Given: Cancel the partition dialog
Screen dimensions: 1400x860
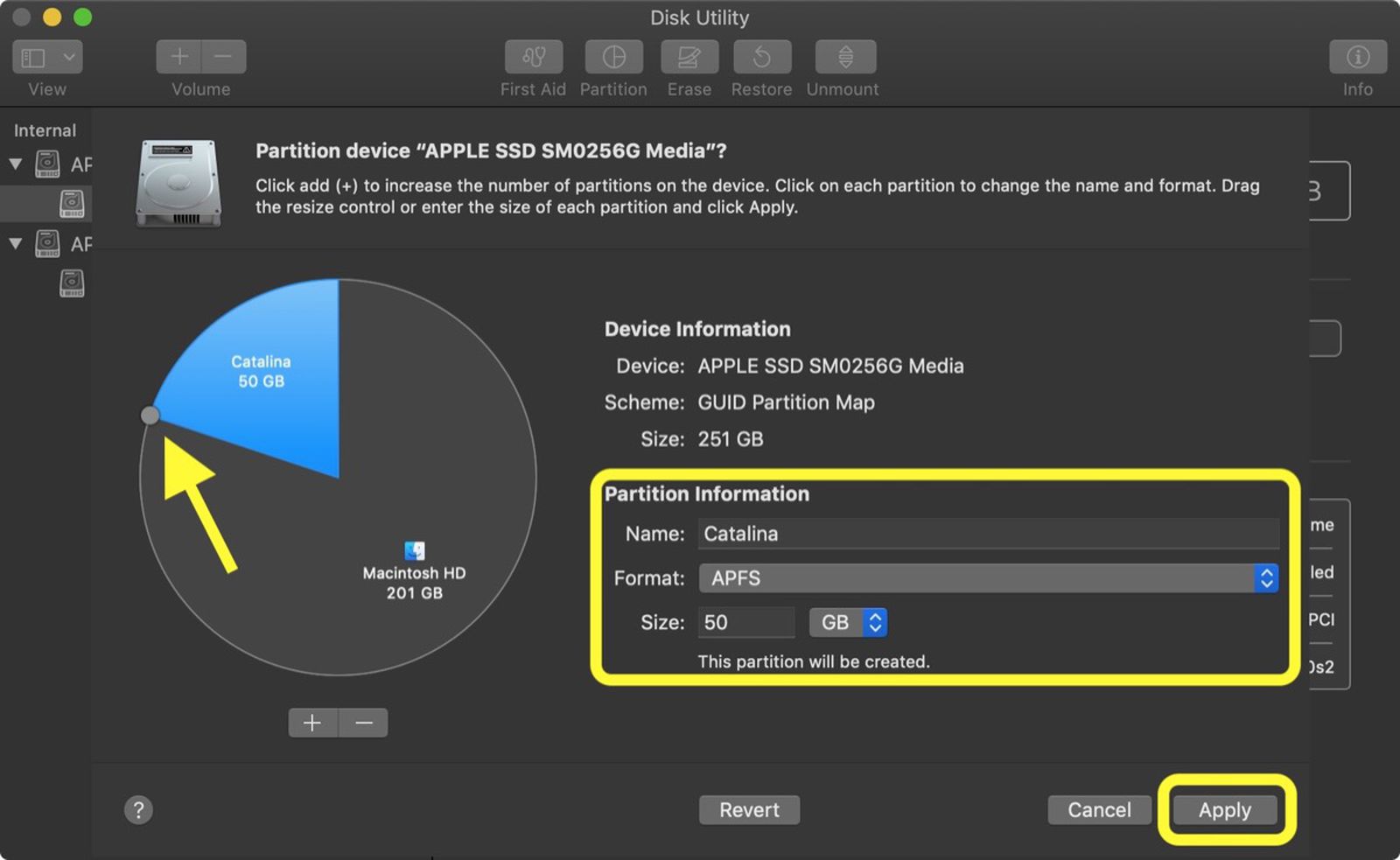Looking at the screenshot, I should 1099,810.
